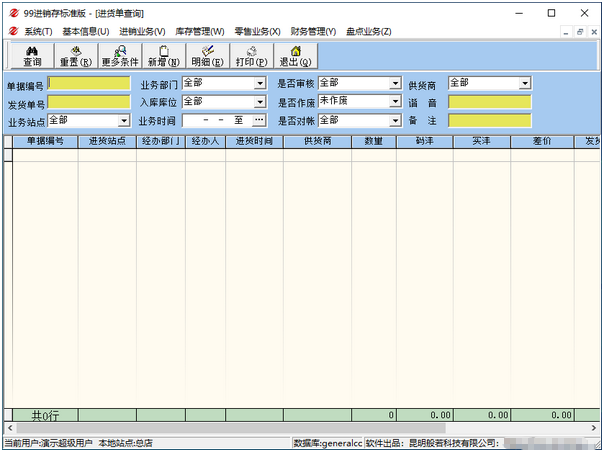This screenshot has width=604, height=452.
Task: Click the ellipsis button beside 业务时间
Action: (259, 121)
